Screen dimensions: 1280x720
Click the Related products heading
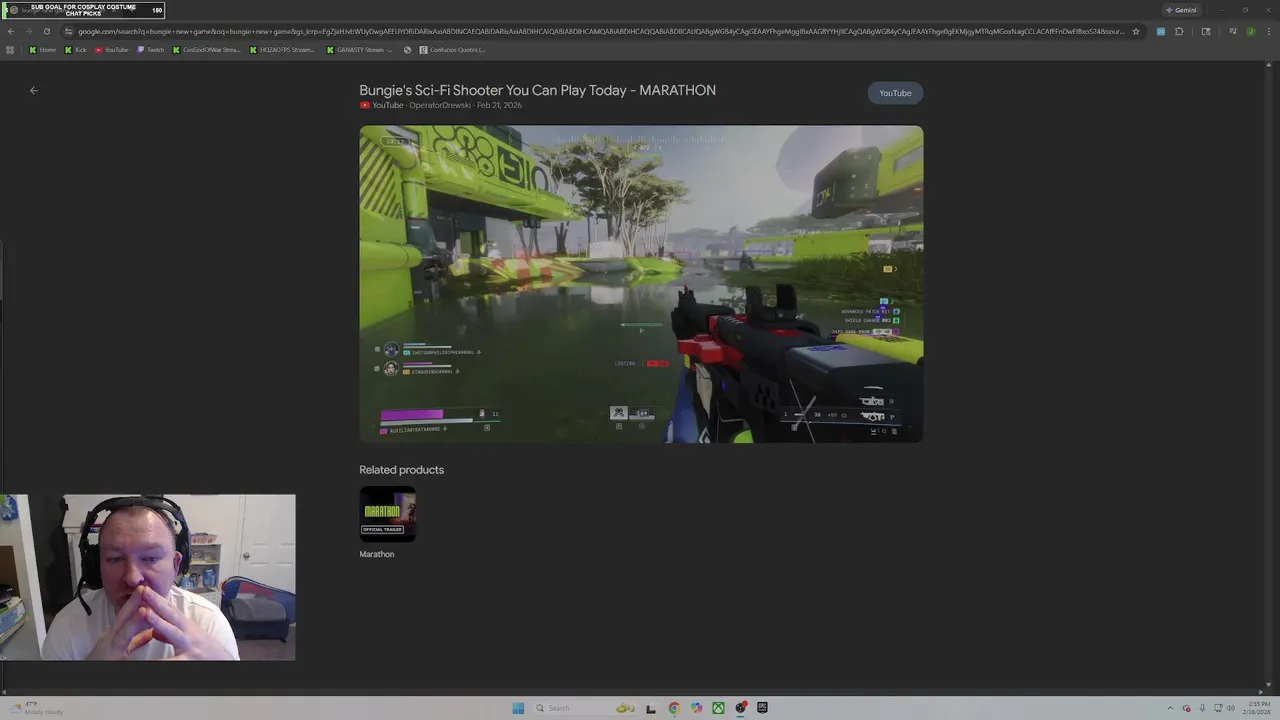[401, 470]
